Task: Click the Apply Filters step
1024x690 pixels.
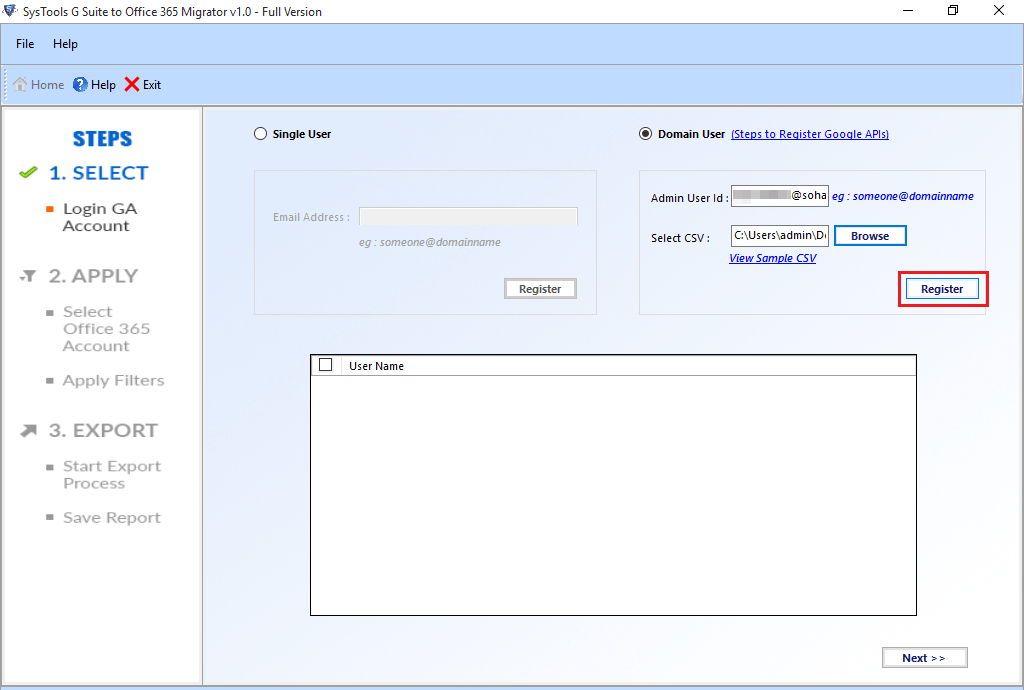Action: [x=113, y=381]
